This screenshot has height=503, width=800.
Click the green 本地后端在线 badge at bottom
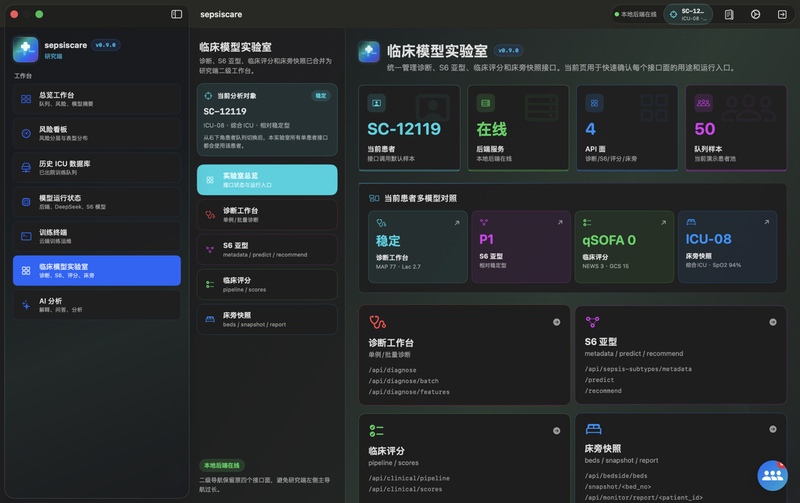tap(222, 465)
